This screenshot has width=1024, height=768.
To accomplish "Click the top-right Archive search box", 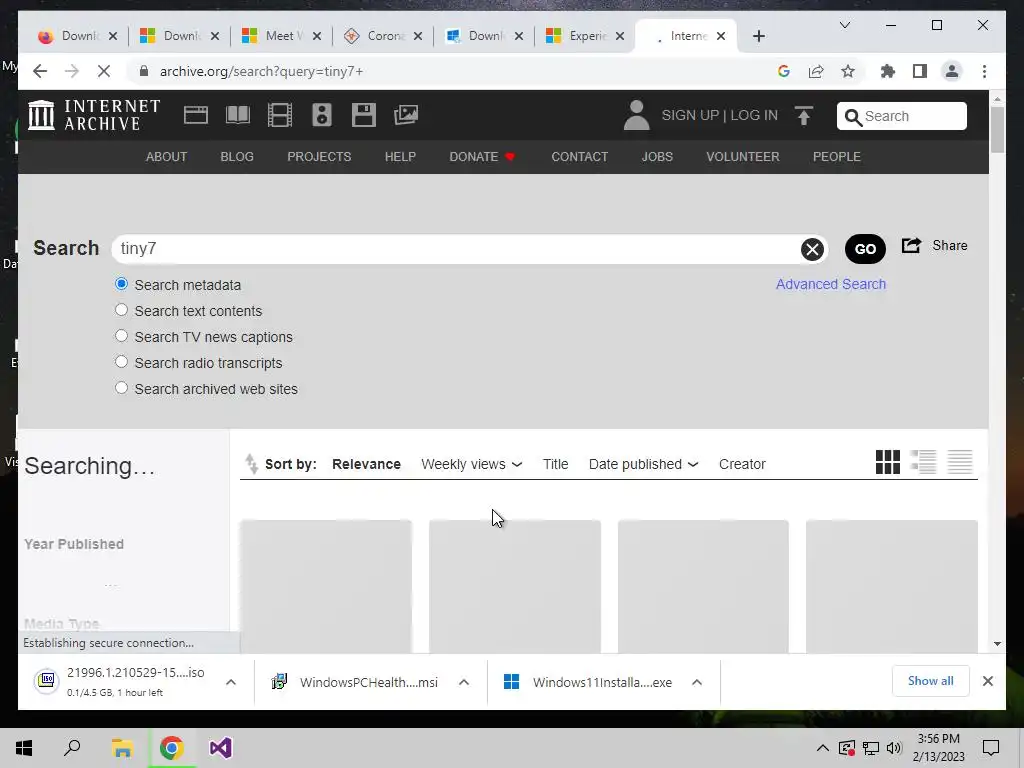I will click(901, 116).
